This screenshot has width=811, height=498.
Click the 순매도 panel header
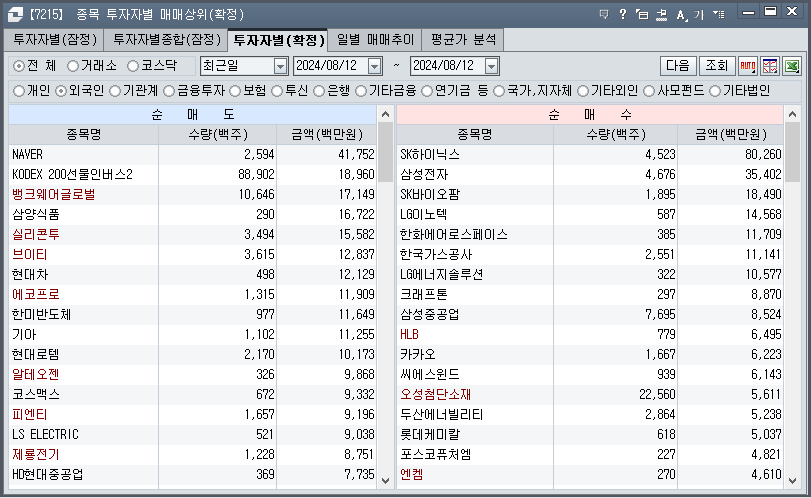192,114
